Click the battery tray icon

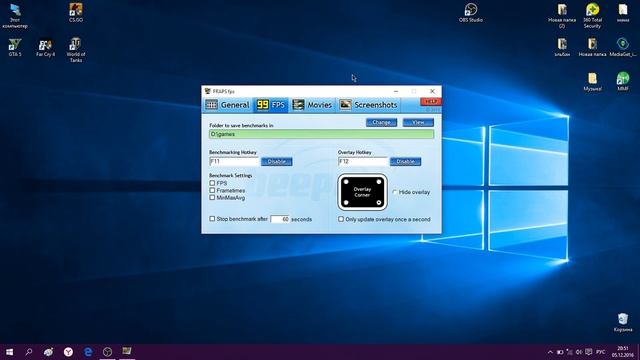560,352
